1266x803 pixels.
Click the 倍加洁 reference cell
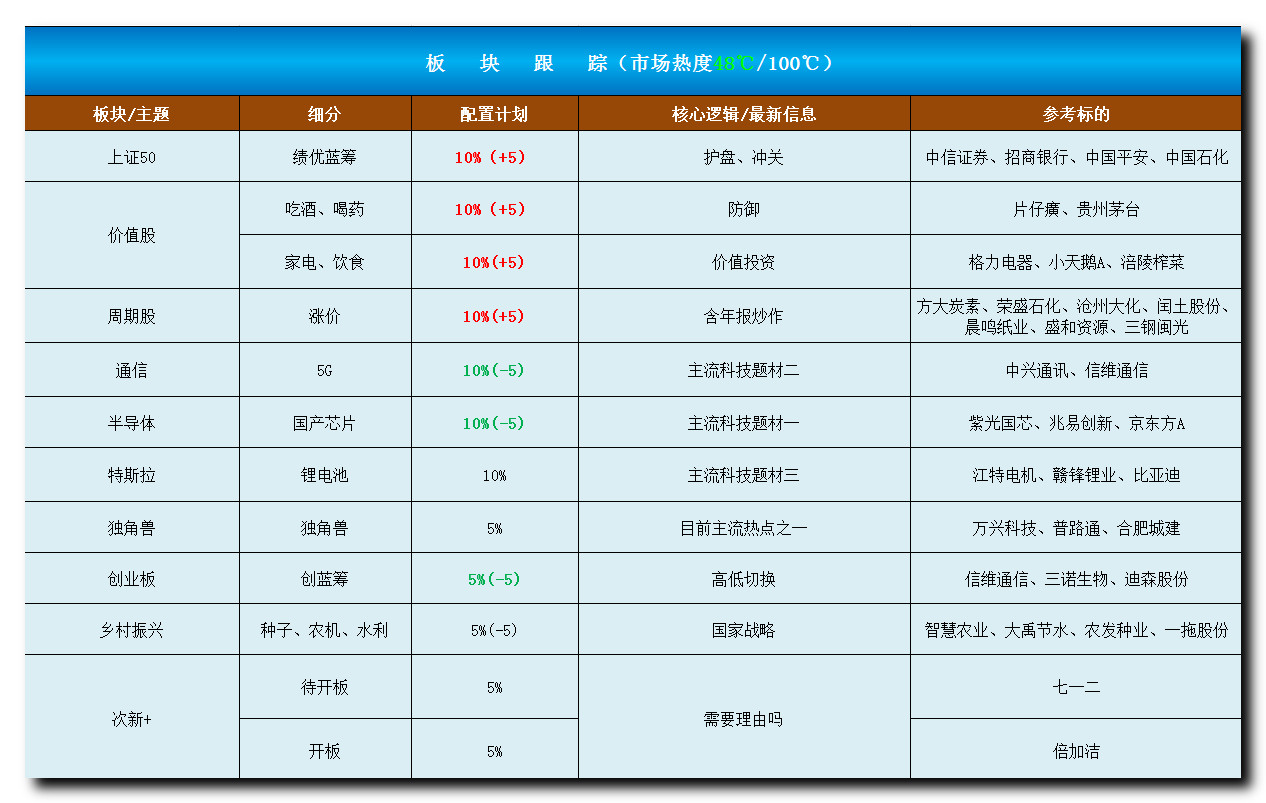point(1076,750)
